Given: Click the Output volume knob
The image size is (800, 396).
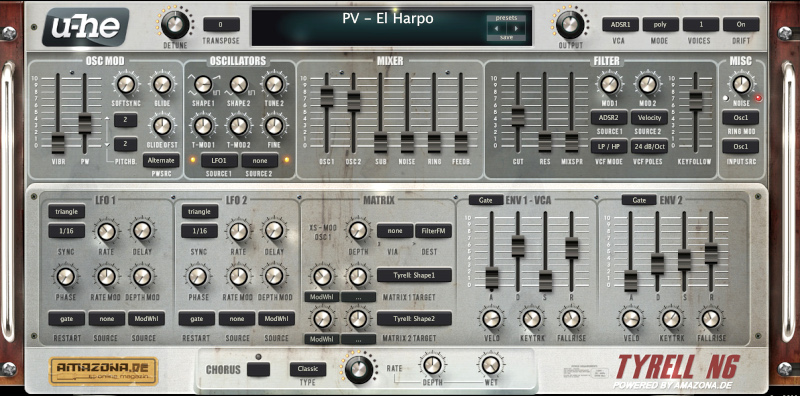Looking at the screenshot, I should 570,24.
